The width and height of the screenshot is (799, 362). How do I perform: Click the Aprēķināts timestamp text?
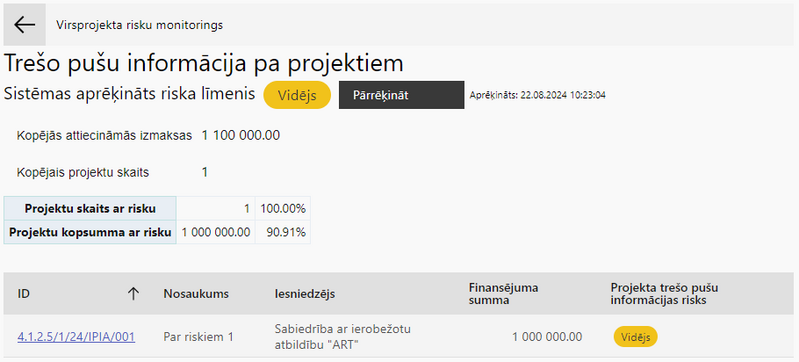[x=538, y=95]
